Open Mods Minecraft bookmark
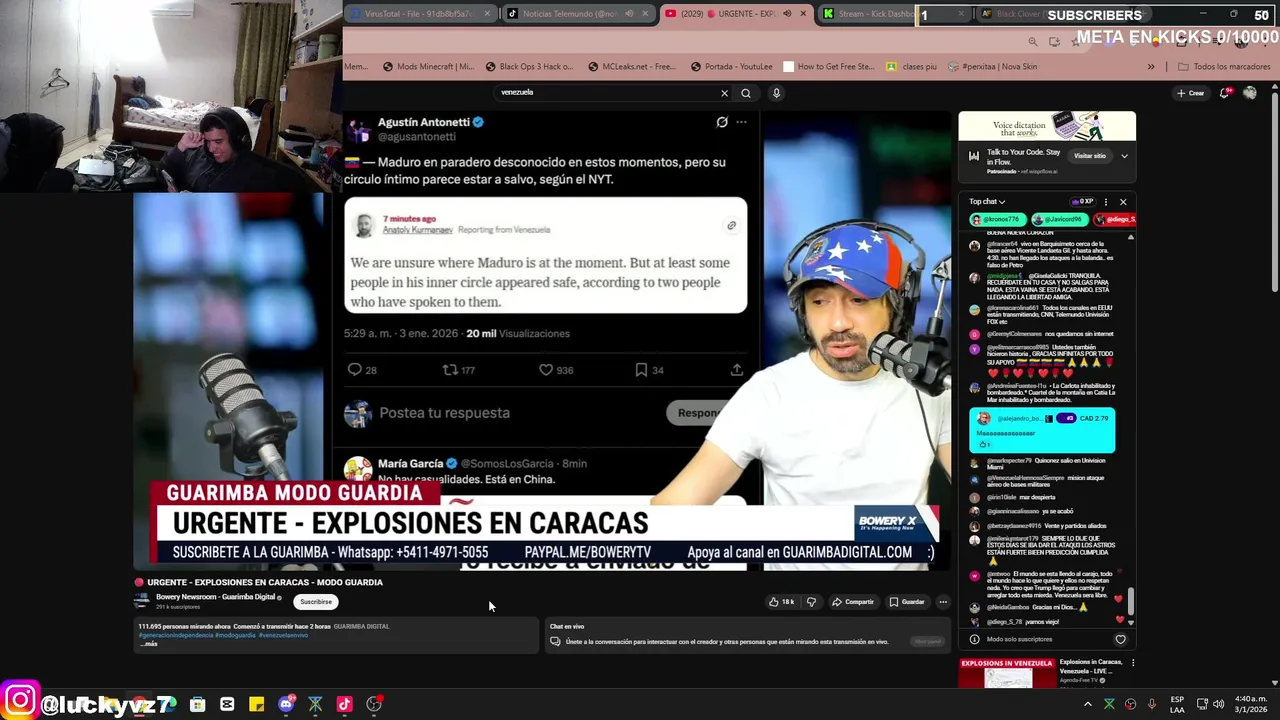 [428, 67]
